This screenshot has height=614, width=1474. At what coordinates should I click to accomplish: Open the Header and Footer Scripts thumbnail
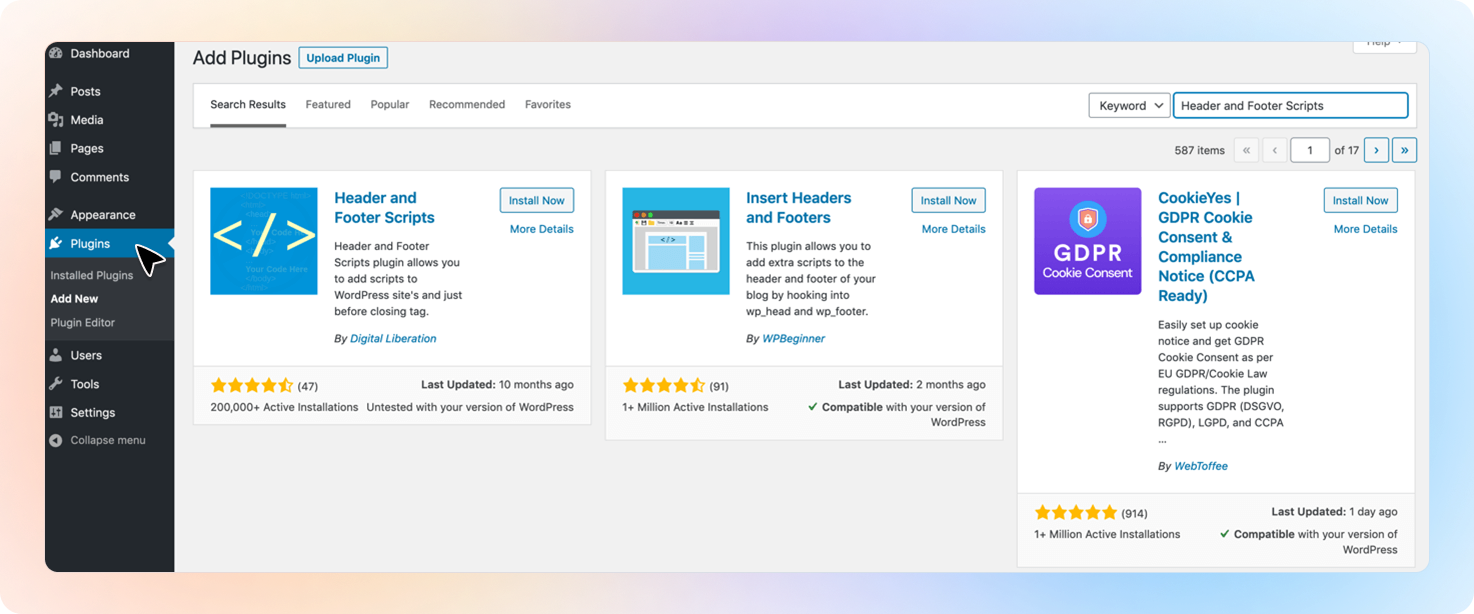[x=264, y=241]
